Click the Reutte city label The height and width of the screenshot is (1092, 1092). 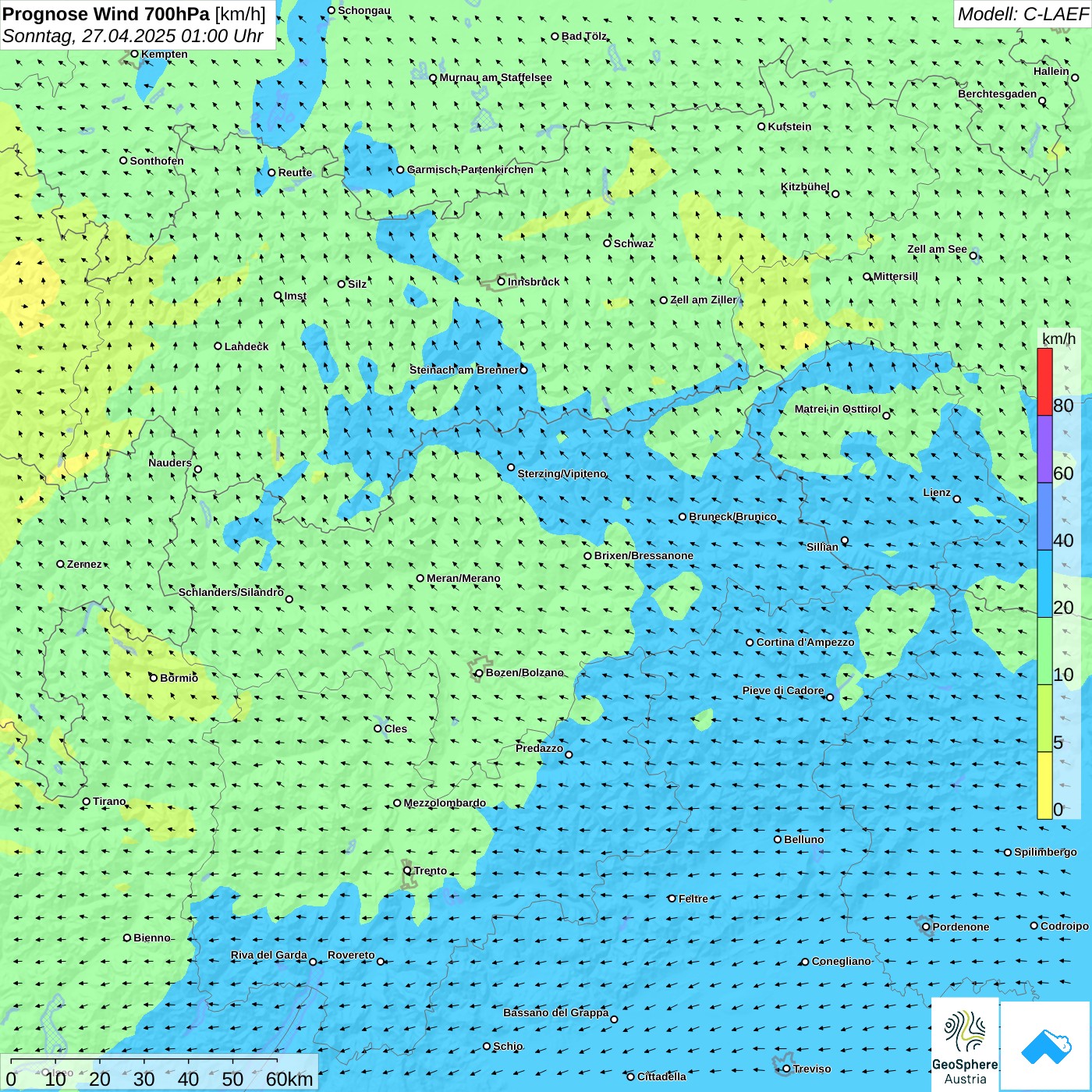(295, 172)
